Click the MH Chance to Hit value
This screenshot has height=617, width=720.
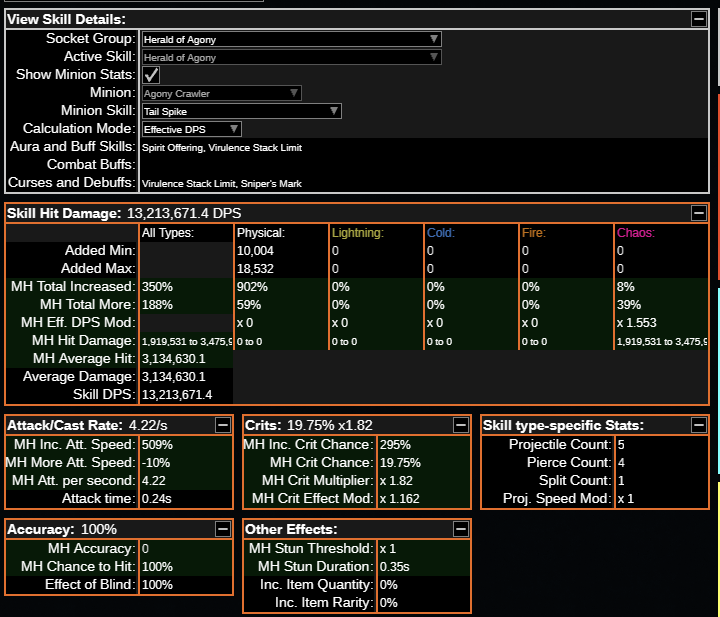[158, 567]
